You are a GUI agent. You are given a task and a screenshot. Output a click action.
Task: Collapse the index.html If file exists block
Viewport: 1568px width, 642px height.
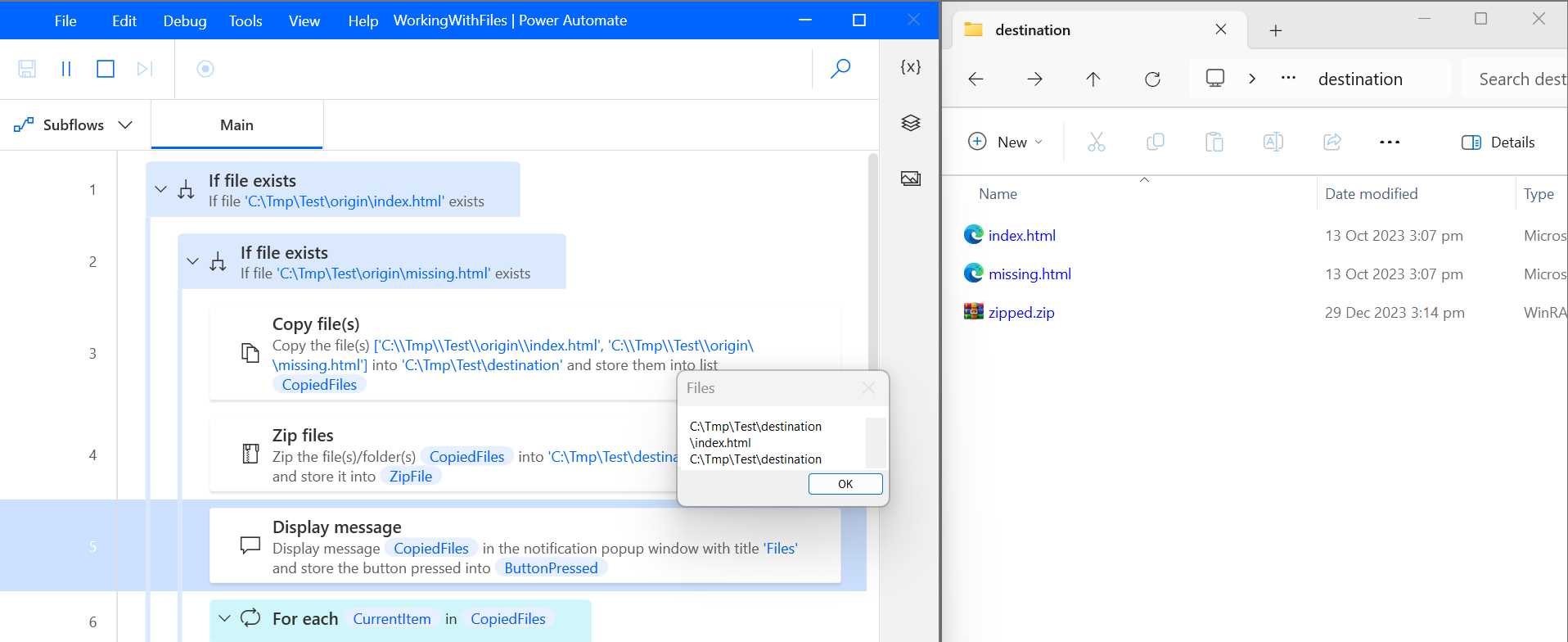160,190
